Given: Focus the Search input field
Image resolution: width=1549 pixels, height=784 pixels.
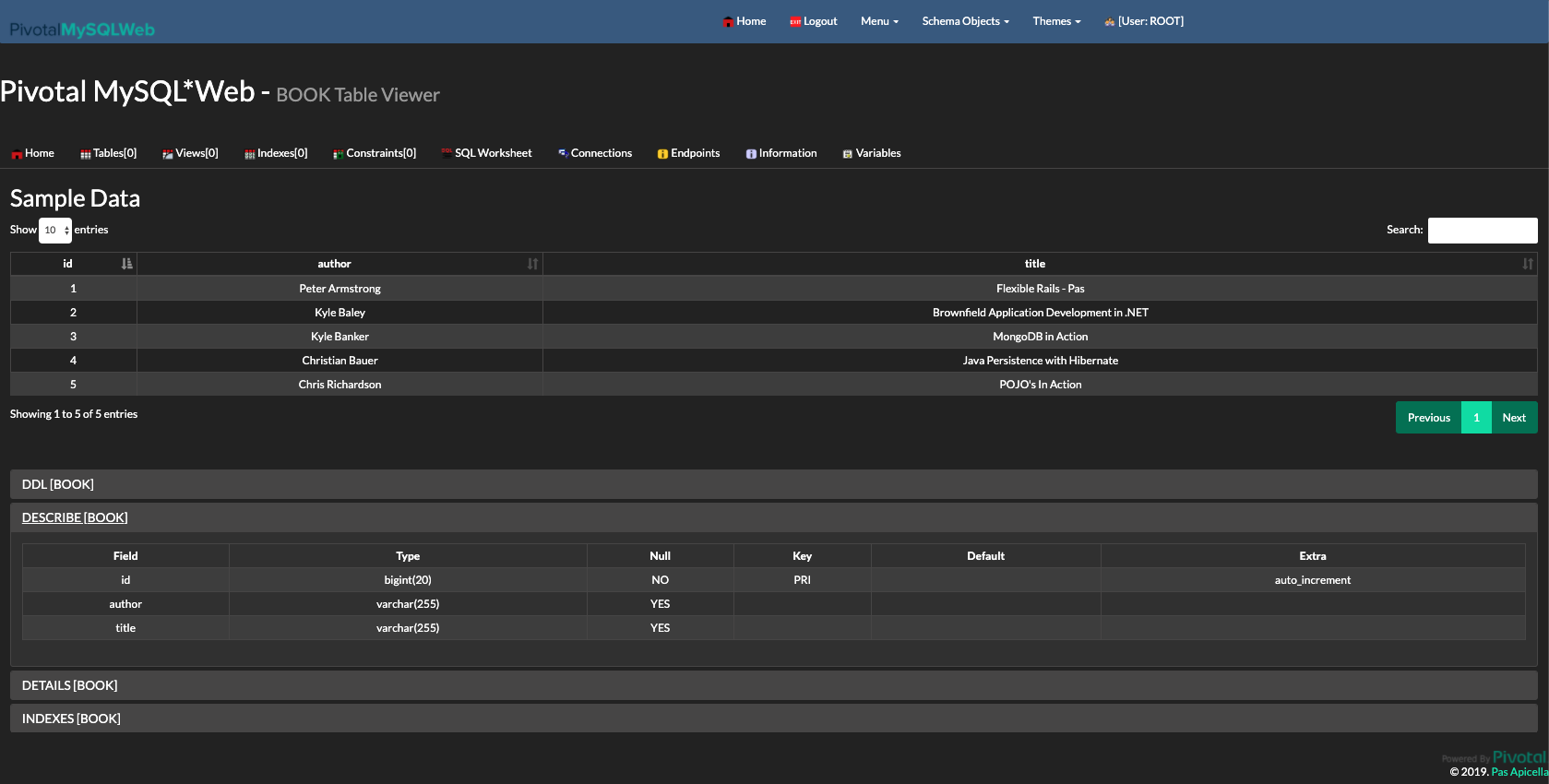Looking at the screenshot, I should click(1483, 231).
